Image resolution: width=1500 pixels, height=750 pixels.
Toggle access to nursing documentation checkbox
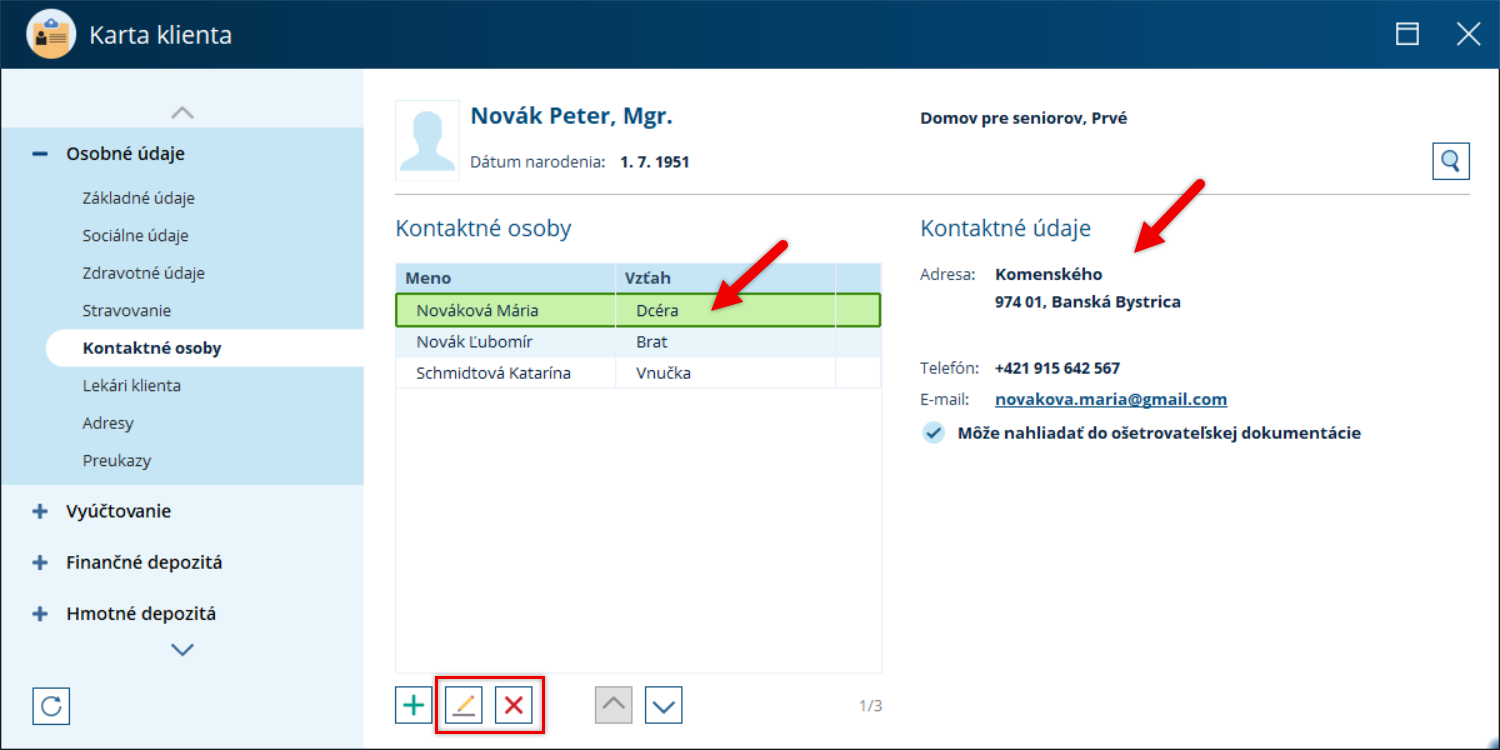click(933, 433)
